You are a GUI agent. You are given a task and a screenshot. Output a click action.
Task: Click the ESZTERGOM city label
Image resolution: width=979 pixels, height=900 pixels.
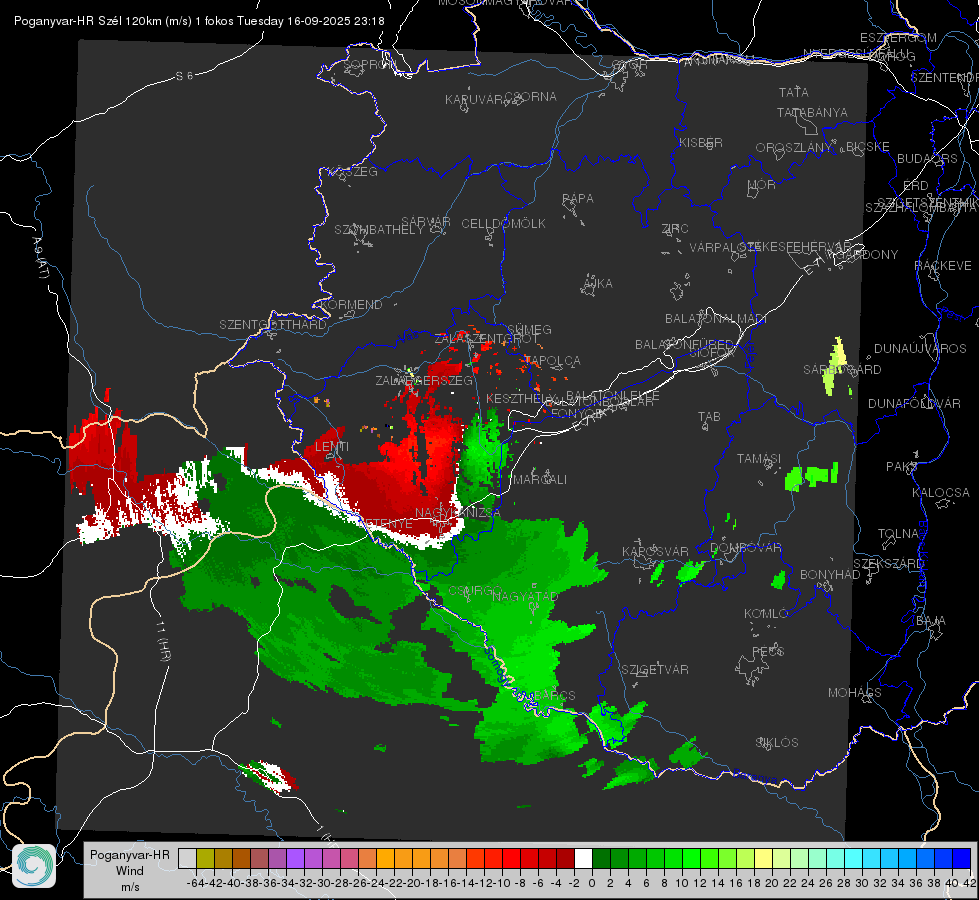point(898,38)
